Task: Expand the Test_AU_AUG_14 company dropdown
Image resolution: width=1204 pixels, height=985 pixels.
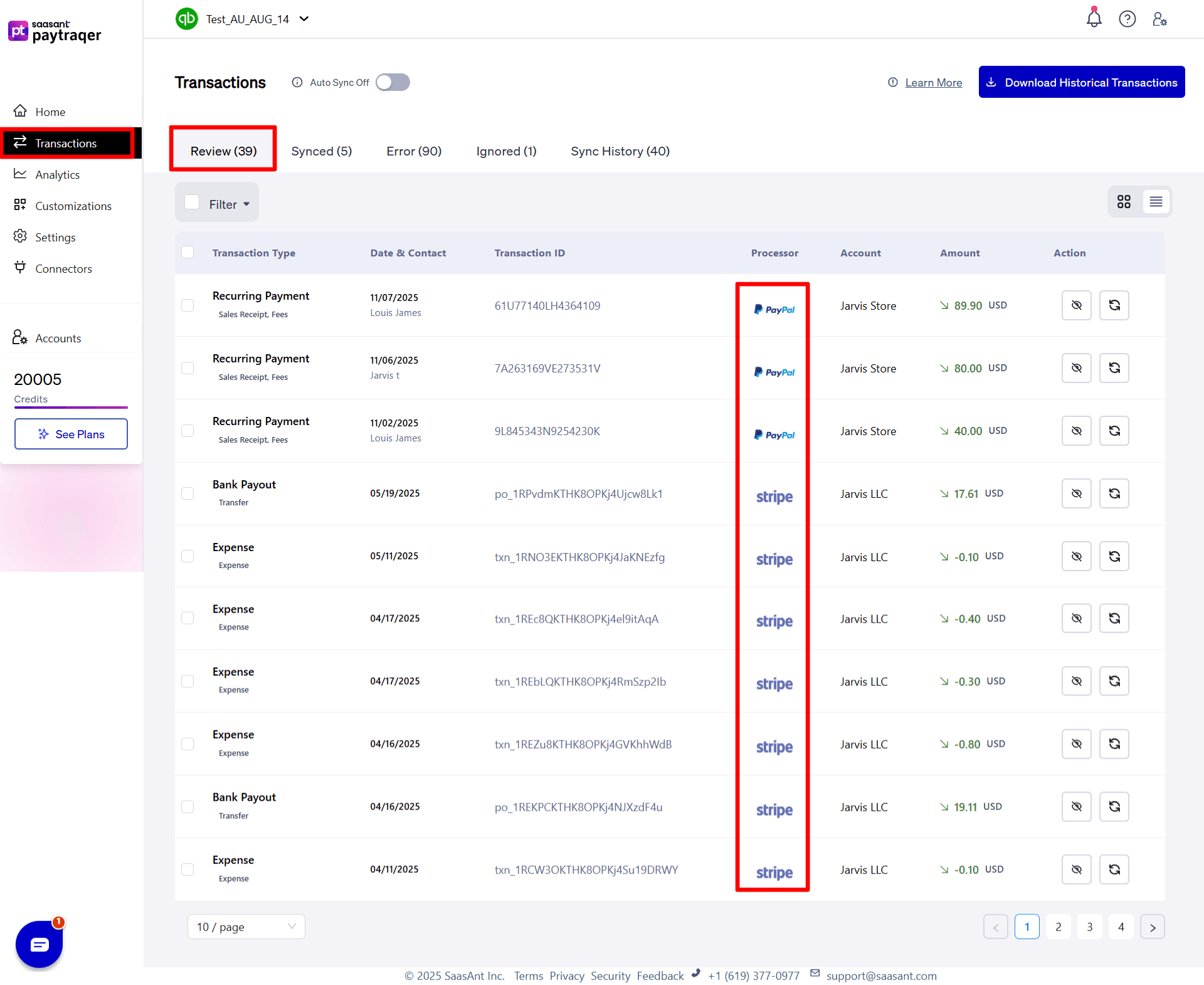Action: pos(305,19)
